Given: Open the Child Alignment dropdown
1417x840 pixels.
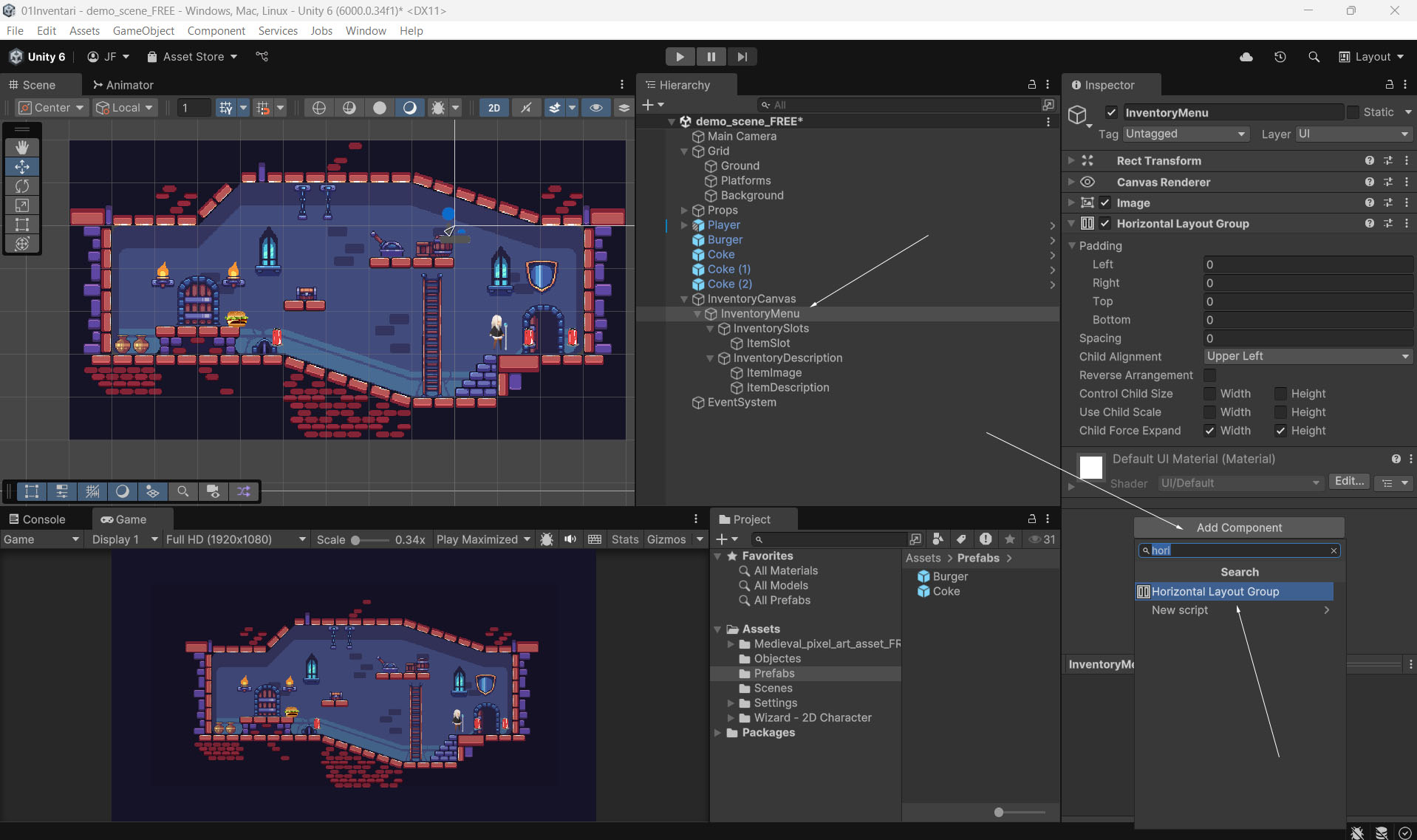Looking at the screenshot, I should tap(1308, 356).
